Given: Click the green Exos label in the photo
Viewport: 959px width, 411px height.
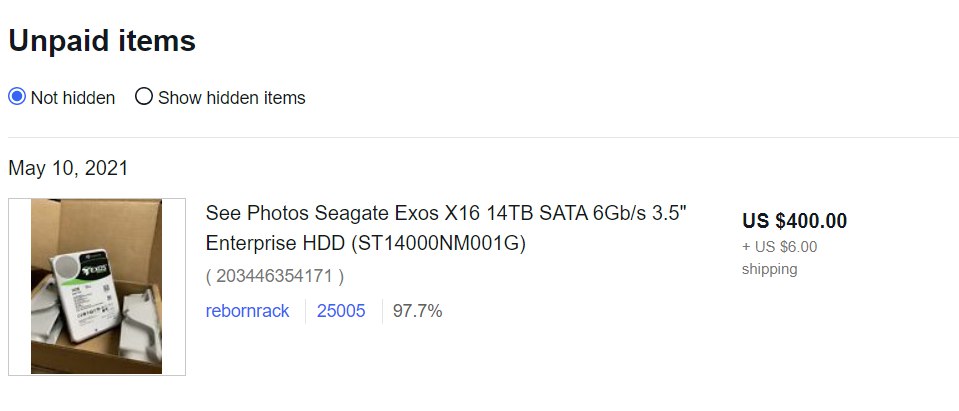Looking at the screenshot, I should pyautogui.click(x=95, y=269).
